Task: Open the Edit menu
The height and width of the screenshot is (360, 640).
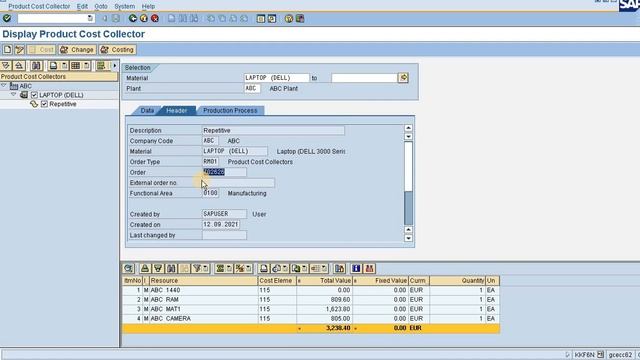Action: (x=82, y=7)
